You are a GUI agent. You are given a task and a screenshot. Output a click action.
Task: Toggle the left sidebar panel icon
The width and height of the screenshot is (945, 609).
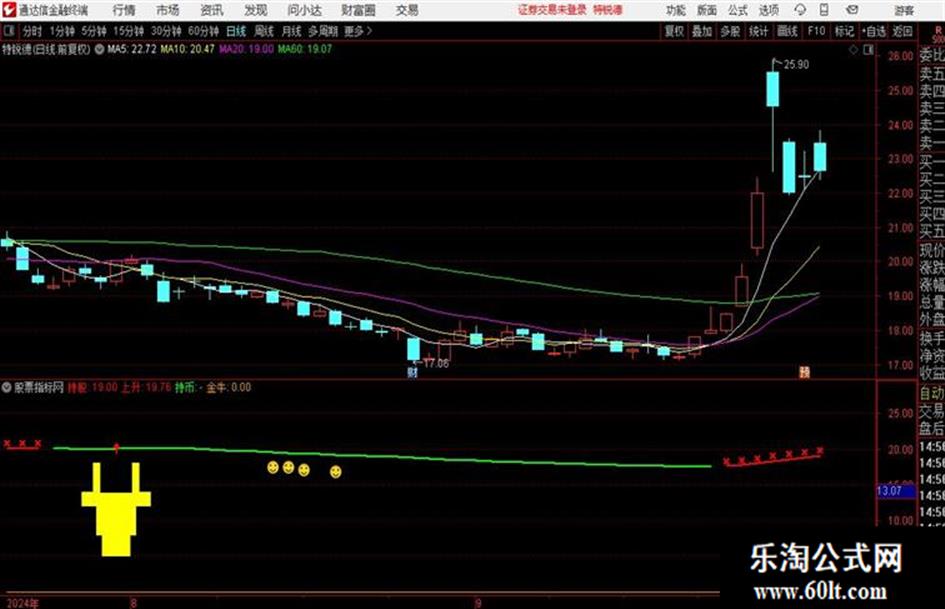coord(9,31)
